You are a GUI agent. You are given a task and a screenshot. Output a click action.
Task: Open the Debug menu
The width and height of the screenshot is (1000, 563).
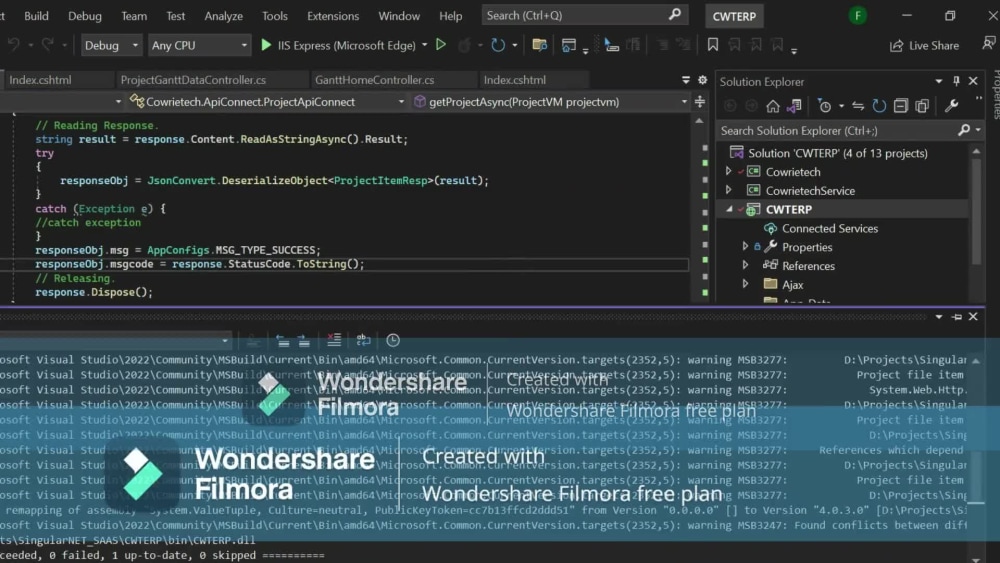[x=85, y=16]
